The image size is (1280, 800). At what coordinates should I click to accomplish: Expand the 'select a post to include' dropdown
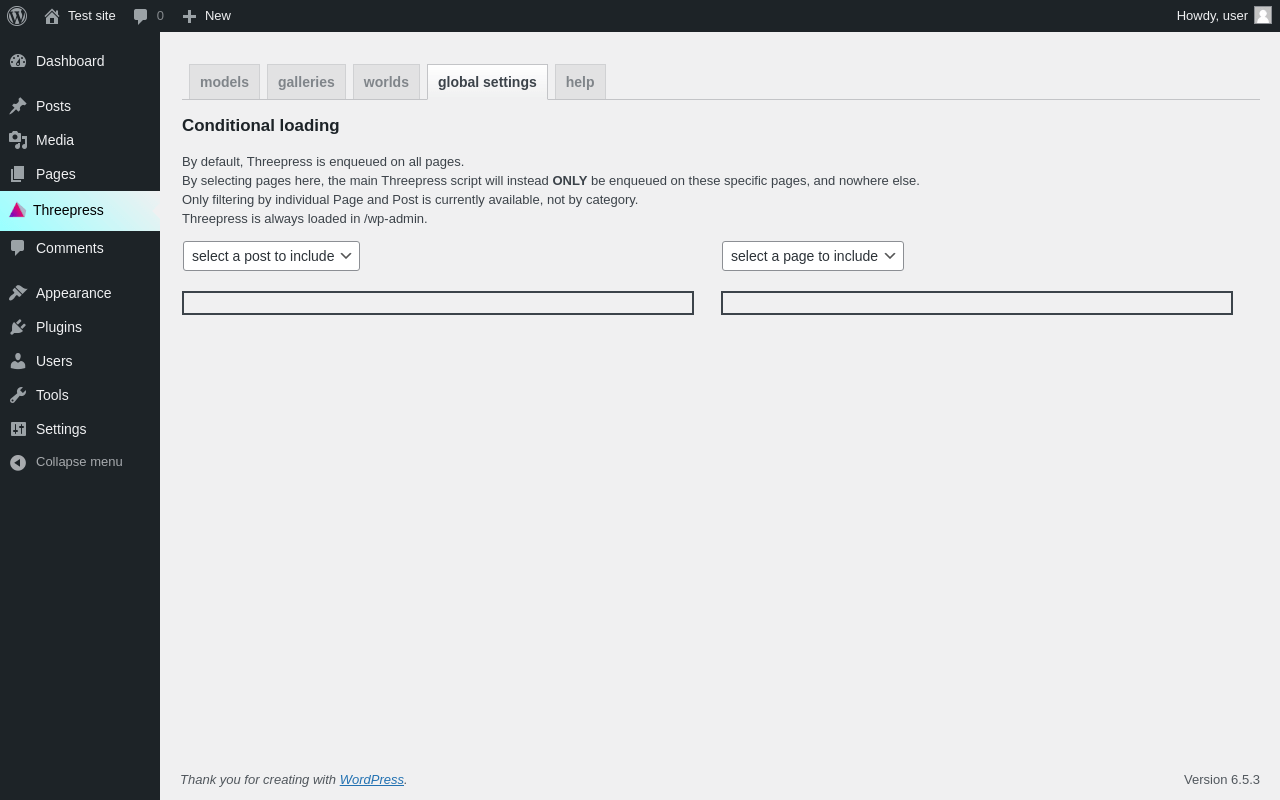tap(271, 256)
